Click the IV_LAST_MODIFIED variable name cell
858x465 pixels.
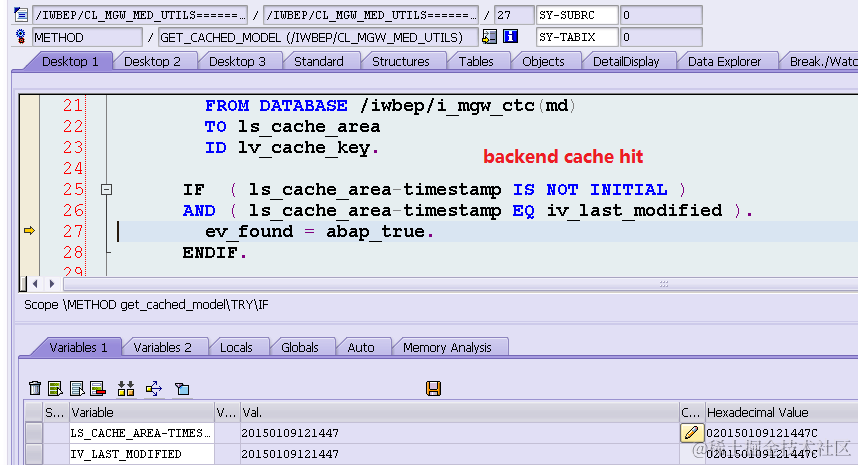tap(141, 454)
